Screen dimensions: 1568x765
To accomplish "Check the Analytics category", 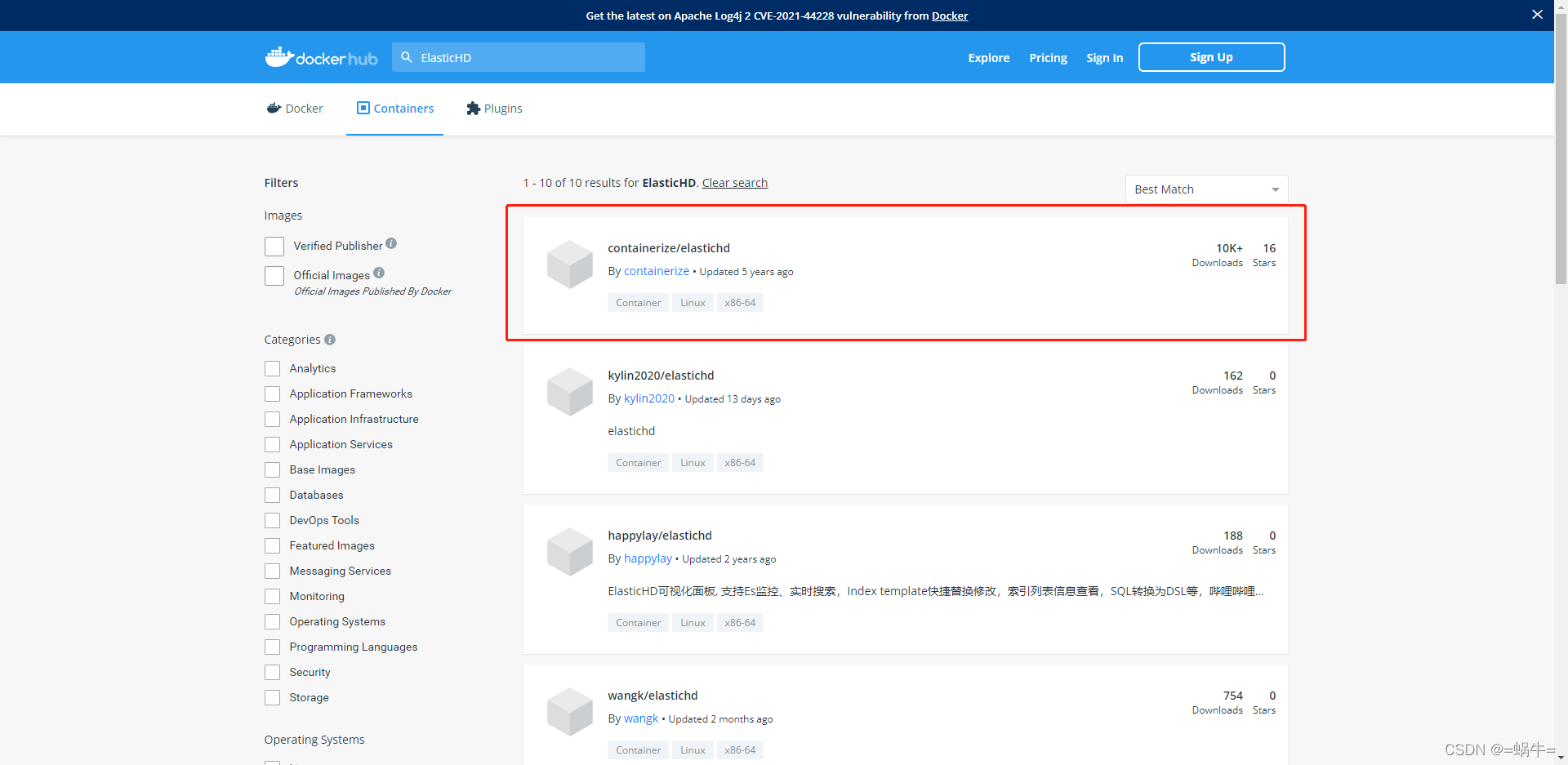I will 272,369.
